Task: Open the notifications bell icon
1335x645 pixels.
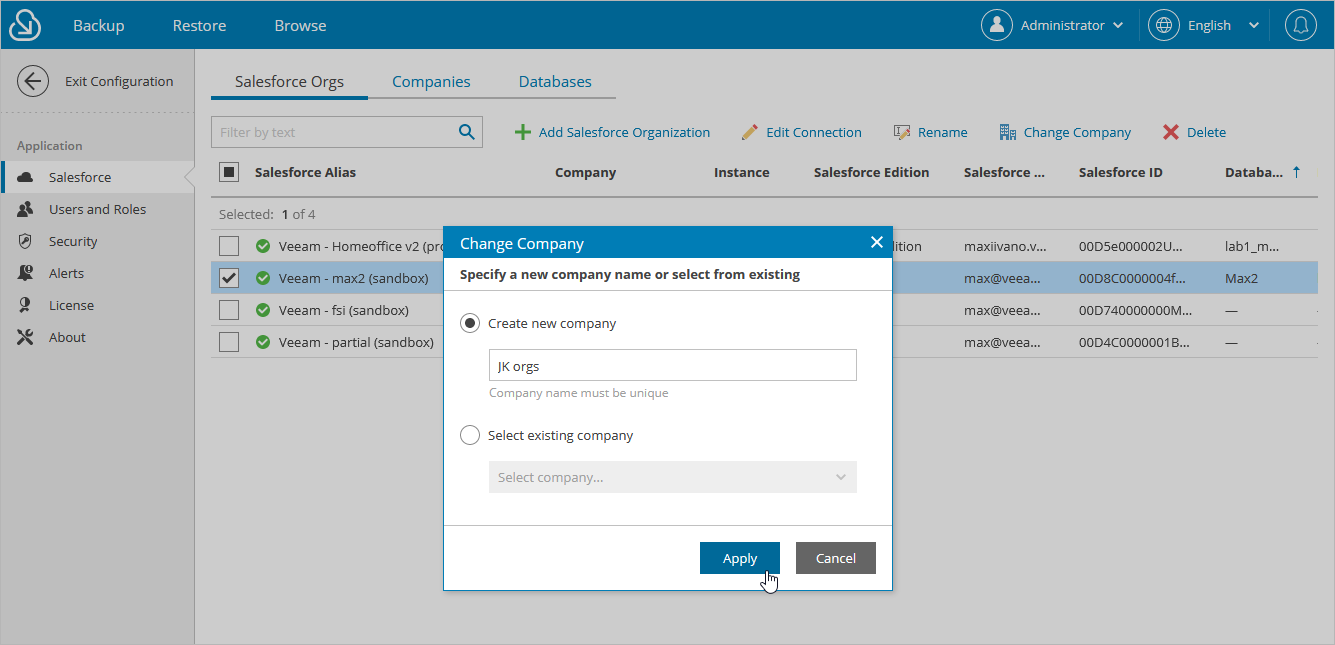Action: [x=1301, y=26]
